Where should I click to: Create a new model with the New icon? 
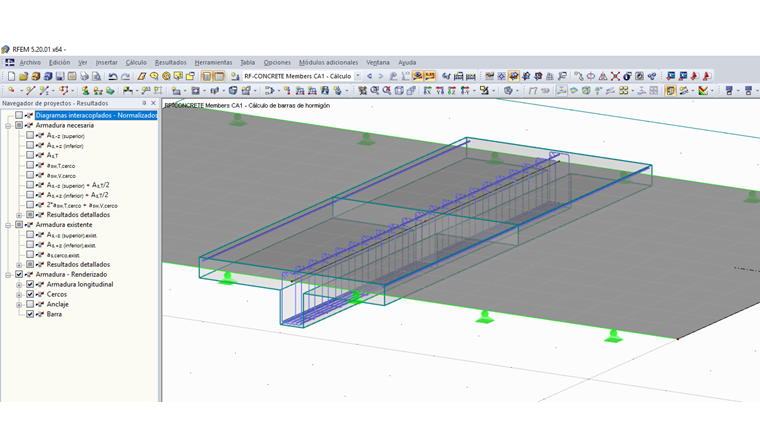pos(11,76)
